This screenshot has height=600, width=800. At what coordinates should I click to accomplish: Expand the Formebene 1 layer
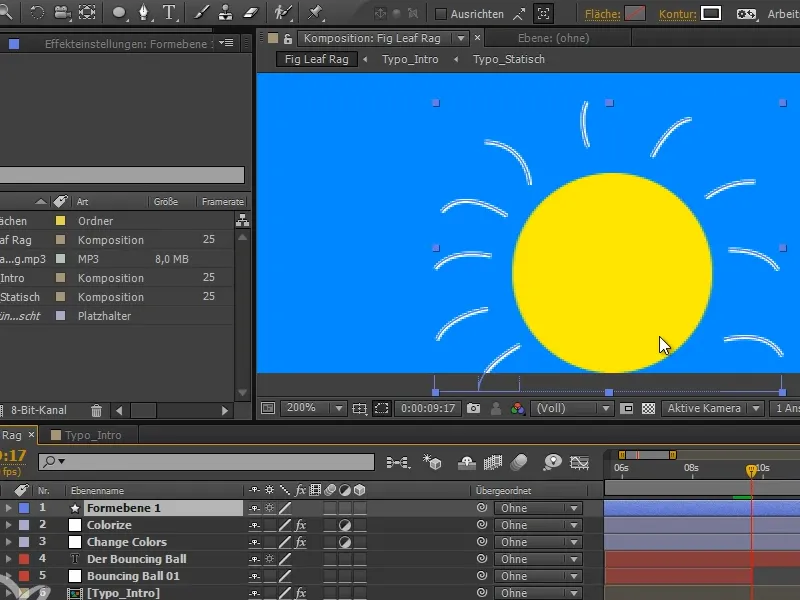[x=8, y=508]
